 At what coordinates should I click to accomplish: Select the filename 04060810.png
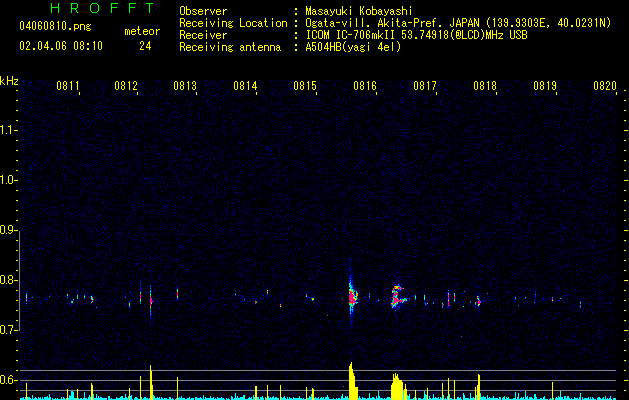(55, 26)
